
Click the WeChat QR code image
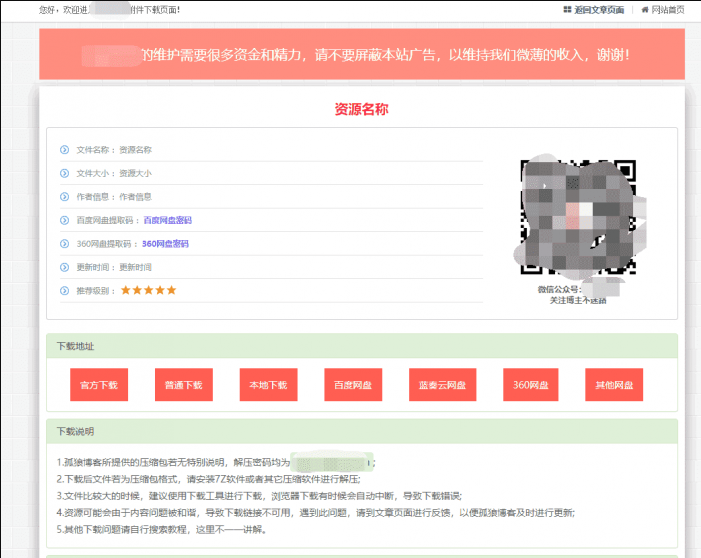click(x=578, y=217)
